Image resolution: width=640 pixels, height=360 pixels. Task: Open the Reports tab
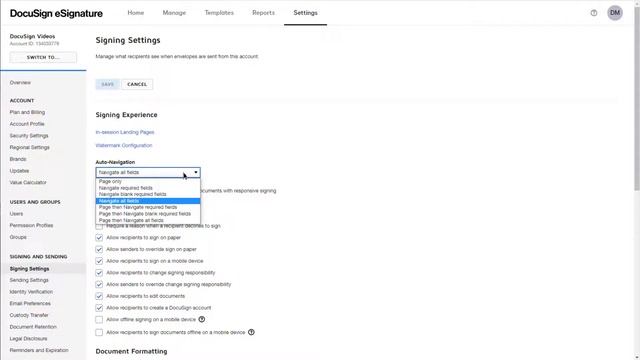pos(263,13)
